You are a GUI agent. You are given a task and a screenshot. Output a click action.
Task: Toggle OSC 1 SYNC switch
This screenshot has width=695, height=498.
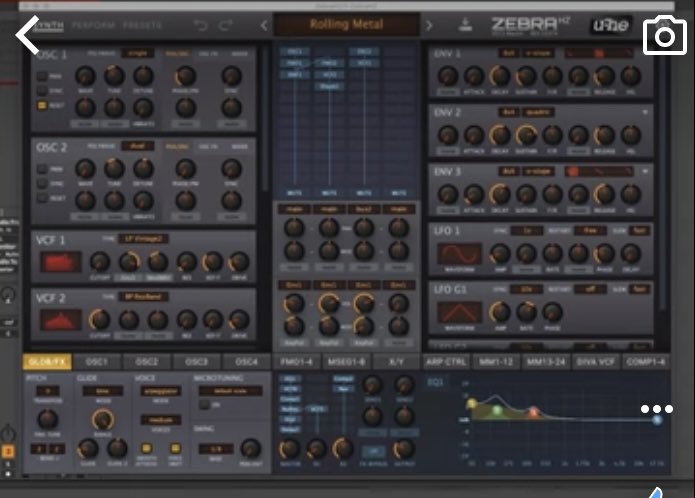(x=42, y=90)
